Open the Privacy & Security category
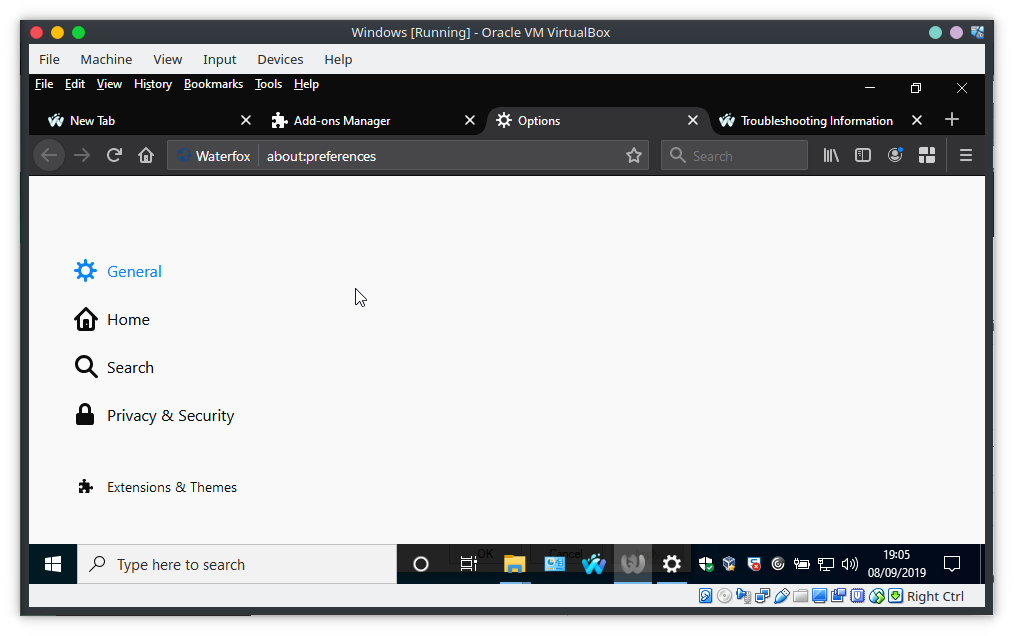Viewport: 1014px width, 636px height. pyautogui.click(x=154, y=415)
